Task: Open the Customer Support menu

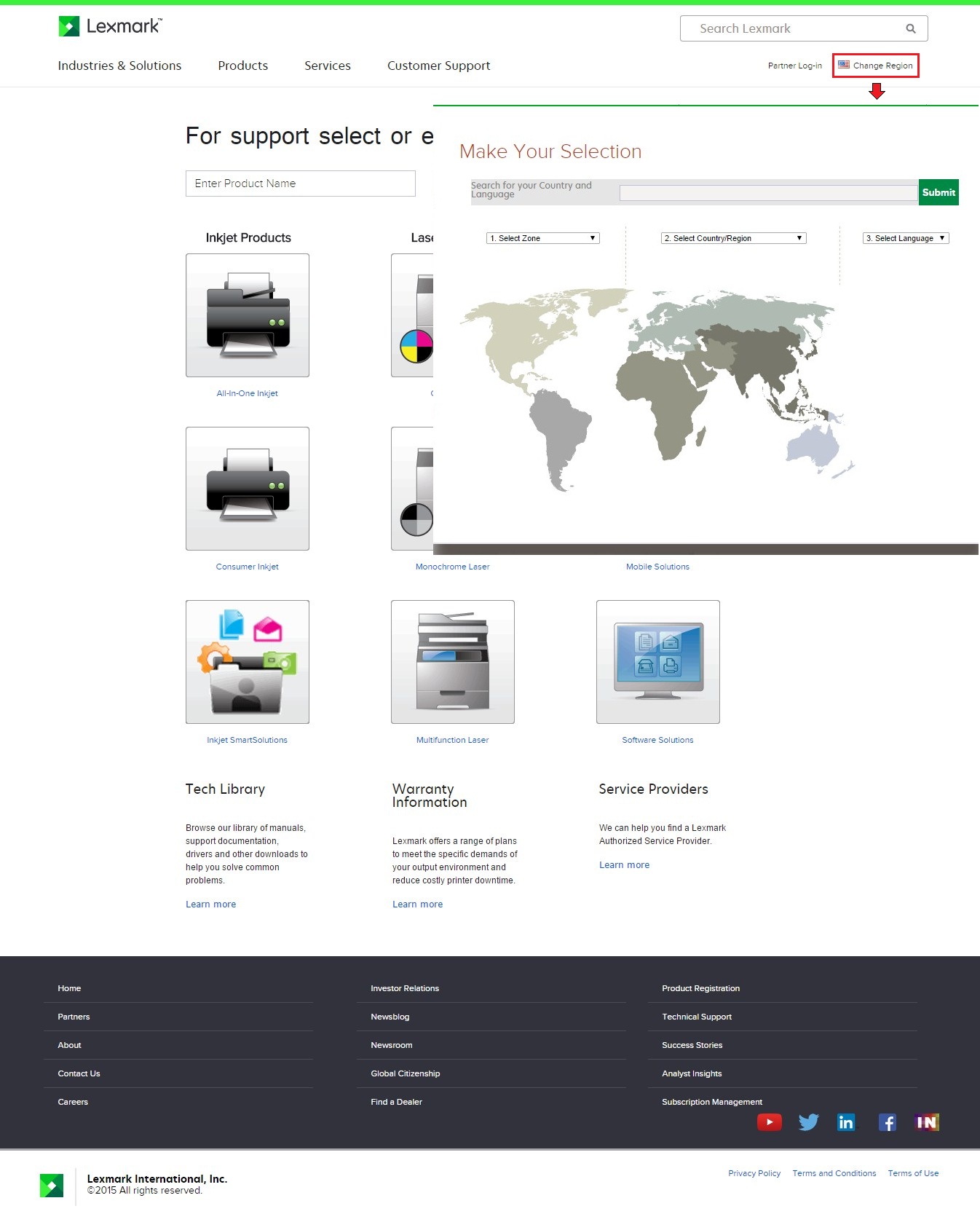Action: 439,66
